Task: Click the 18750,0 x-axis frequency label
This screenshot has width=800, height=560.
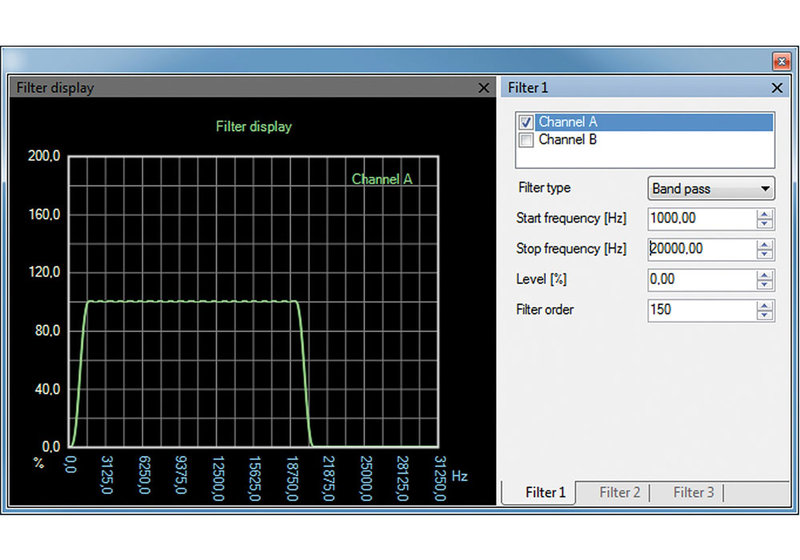Action: pos(292,478)
